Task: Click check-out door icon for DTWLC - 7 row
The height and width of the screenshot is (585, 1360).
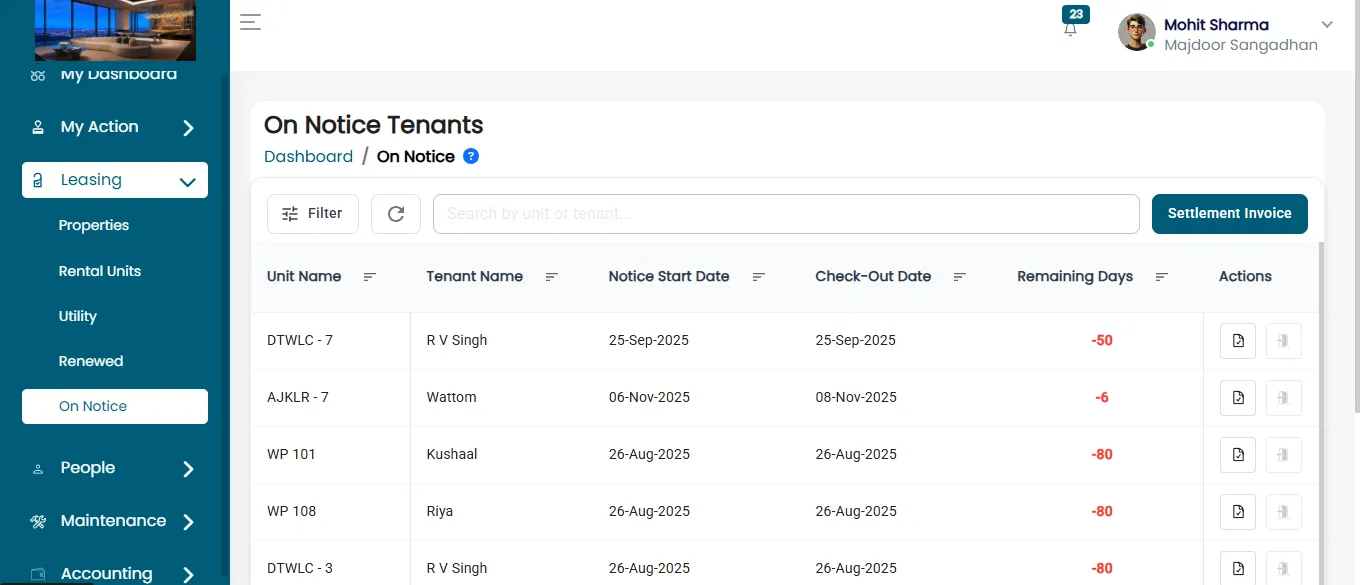Action: (x=1284, y=341)
